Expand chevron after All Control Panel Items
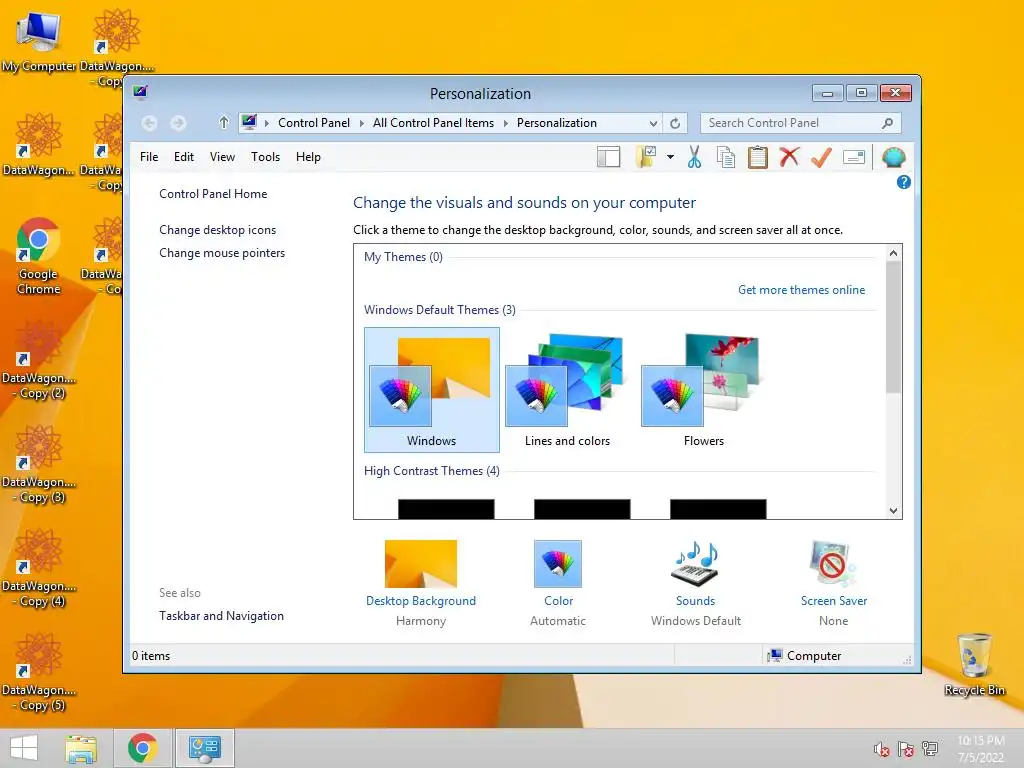 coord(505,123)
